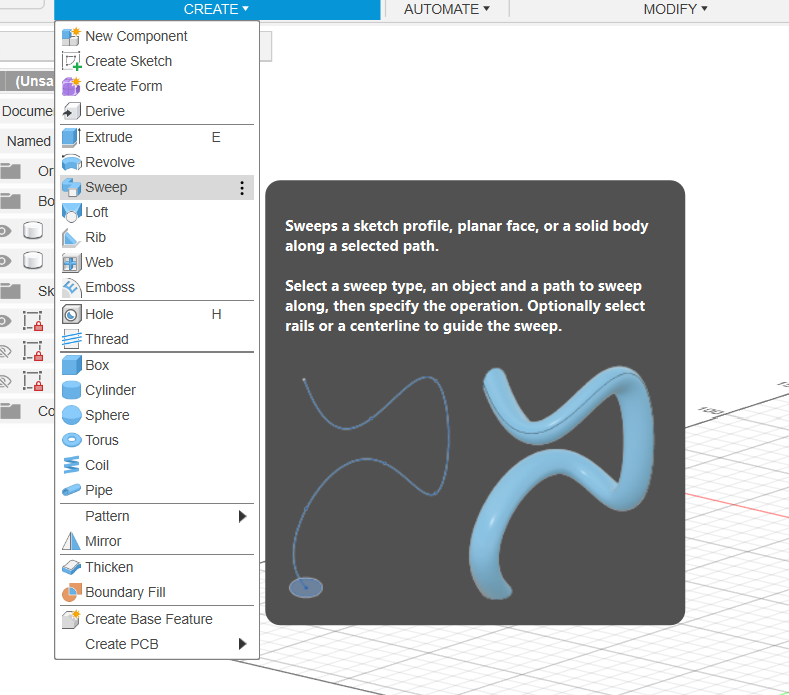Toggle visibility eye of first body
The width and height of the screenshot is (789, 695).
pyautogui.click(x=5, y=231)
